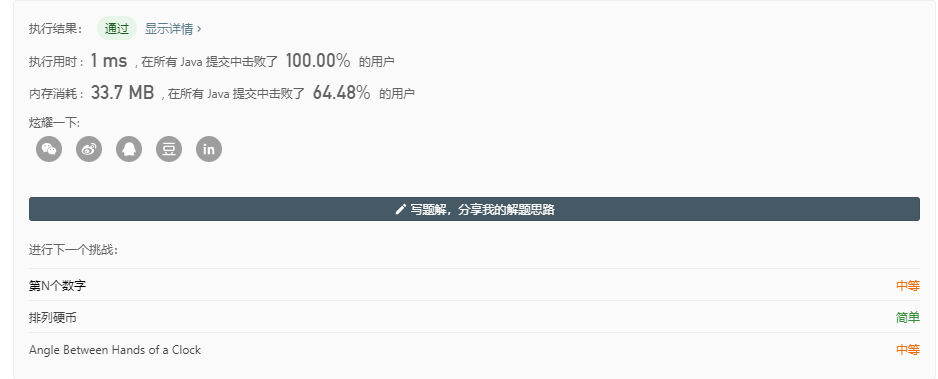Share result via the Weibo icon
Image resolution: width=938 pixels, height=379 pixels.
pos(89,149)
